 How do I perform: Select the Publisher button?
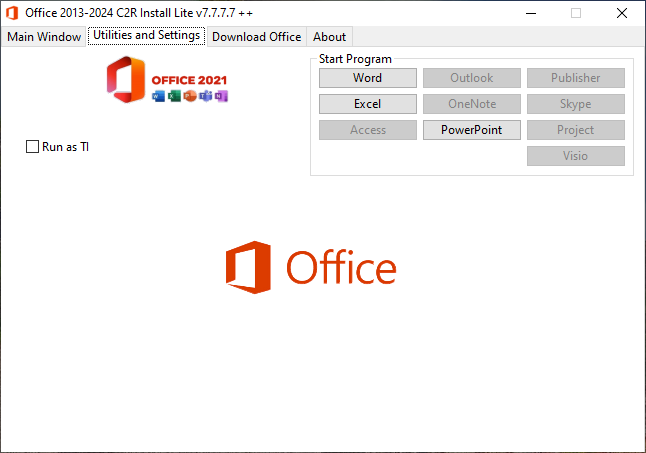point(575,78)
